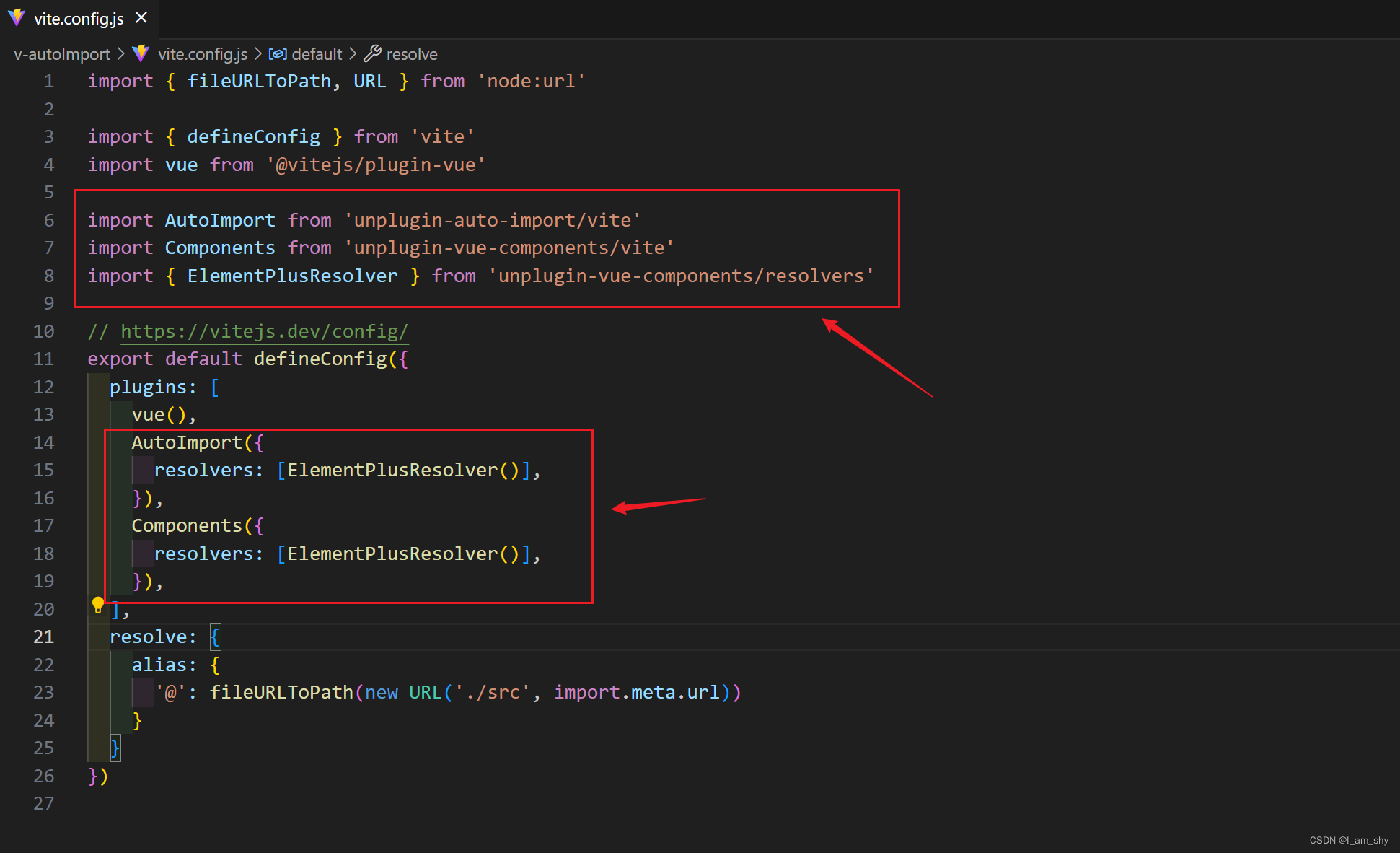Screen dimensions: 1400x853
Task: Click '@' alias key on line 23
Action: (x=170, y=692)
